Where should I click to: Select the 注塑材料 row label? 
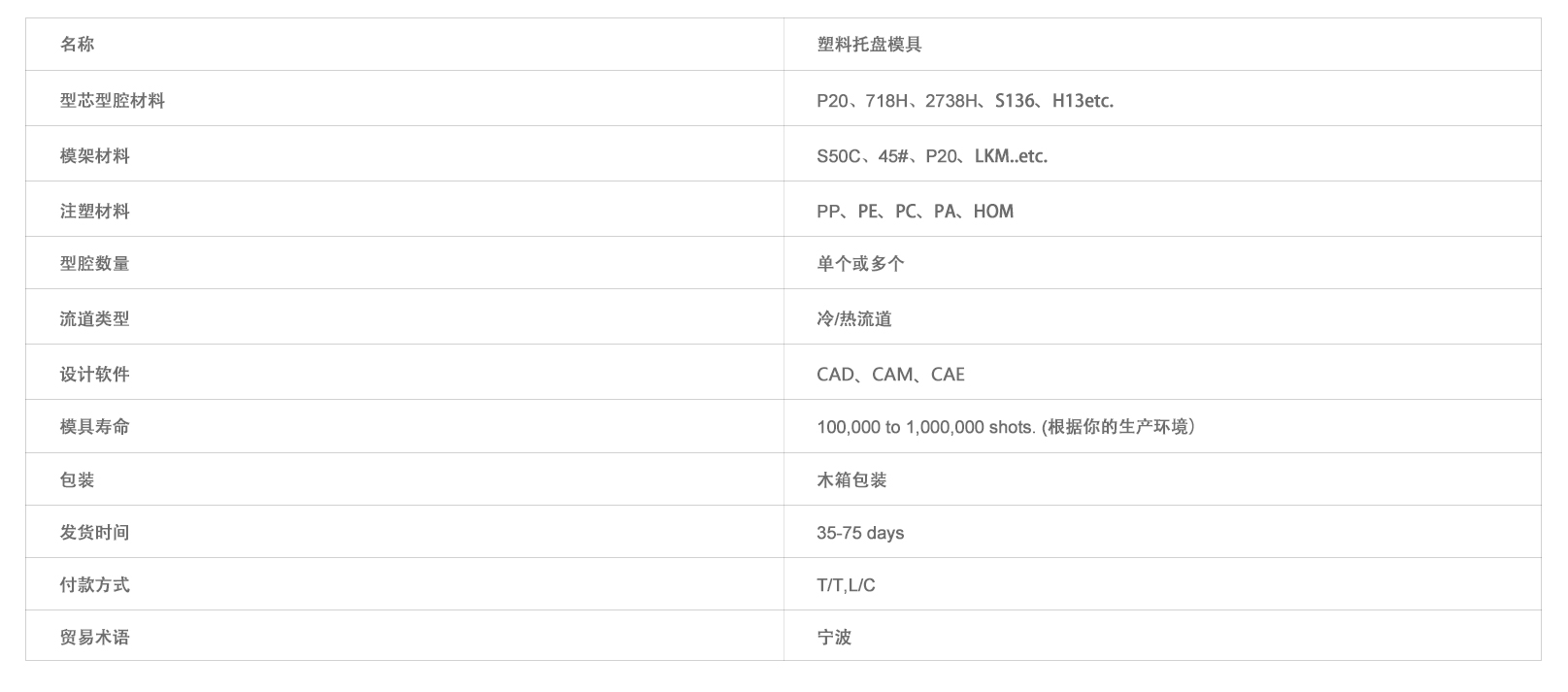tap(95, 212)
